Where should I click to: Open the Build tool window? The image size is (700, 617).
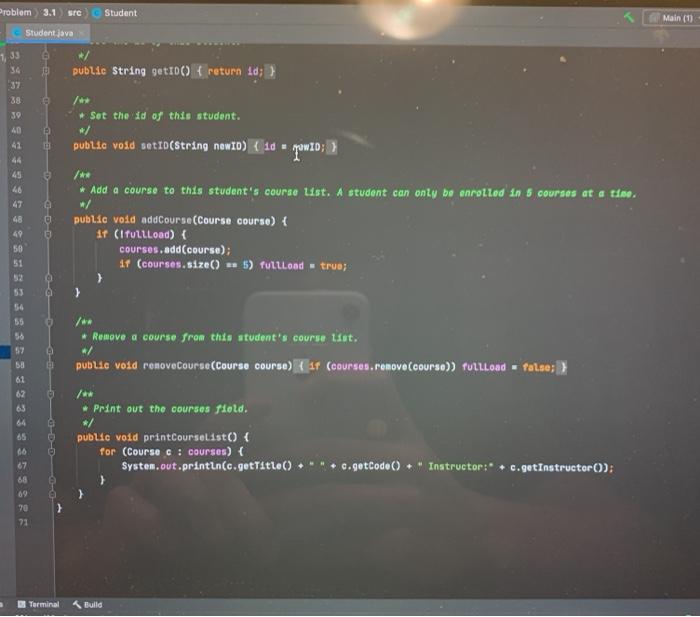(x=88, y=604)
